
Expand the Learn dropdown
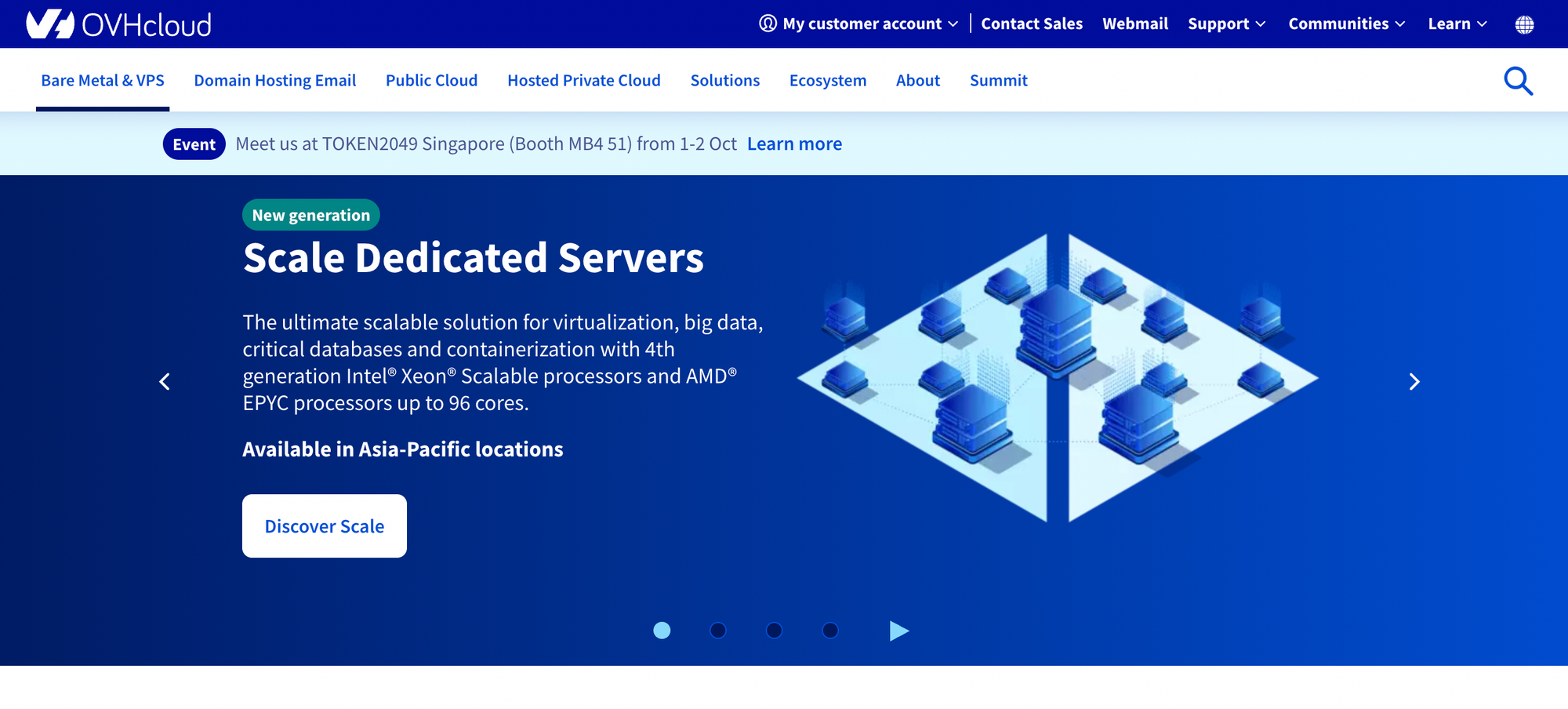point(1457,24)
